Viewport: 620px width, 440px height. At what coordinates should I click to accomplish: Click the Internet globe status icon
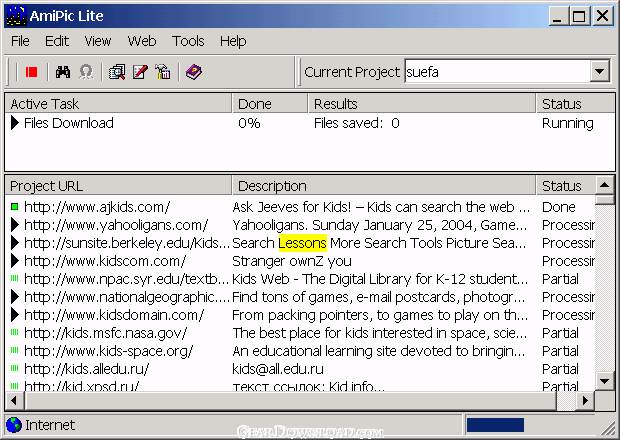coord(14,425)
